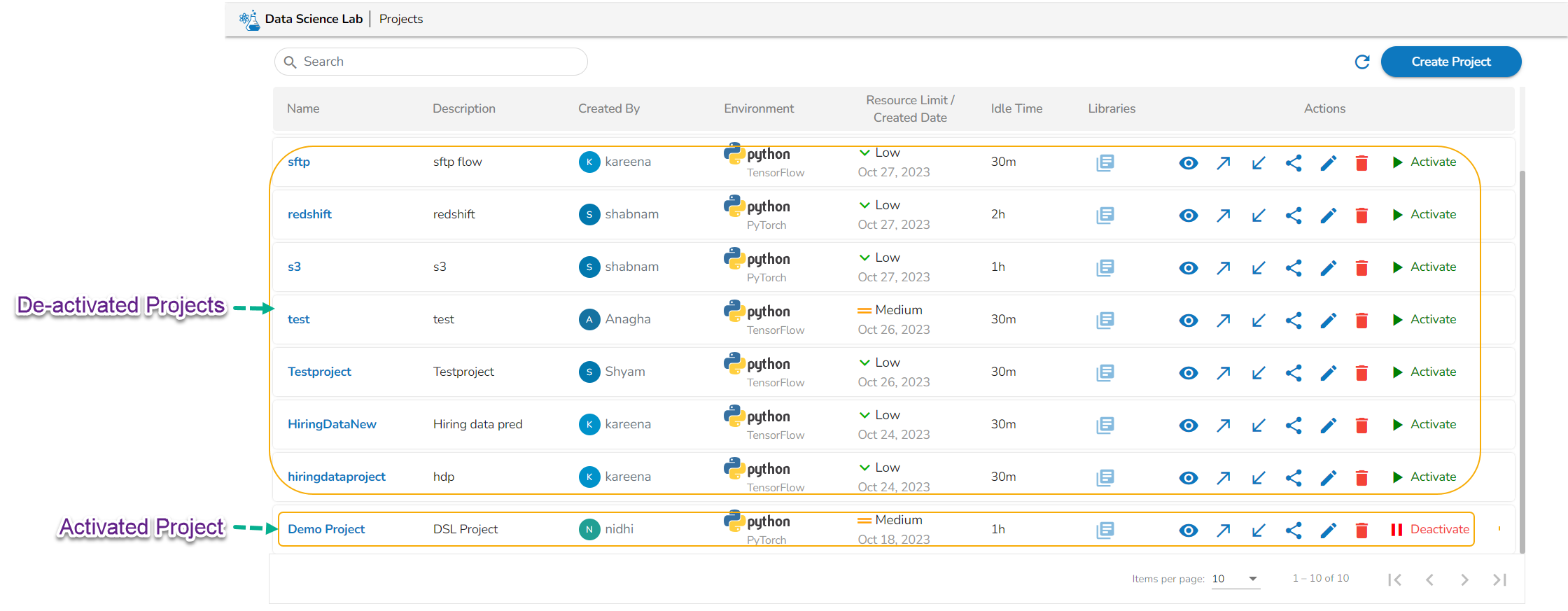Activate the hiringdataproject project

coord(1424,477)
